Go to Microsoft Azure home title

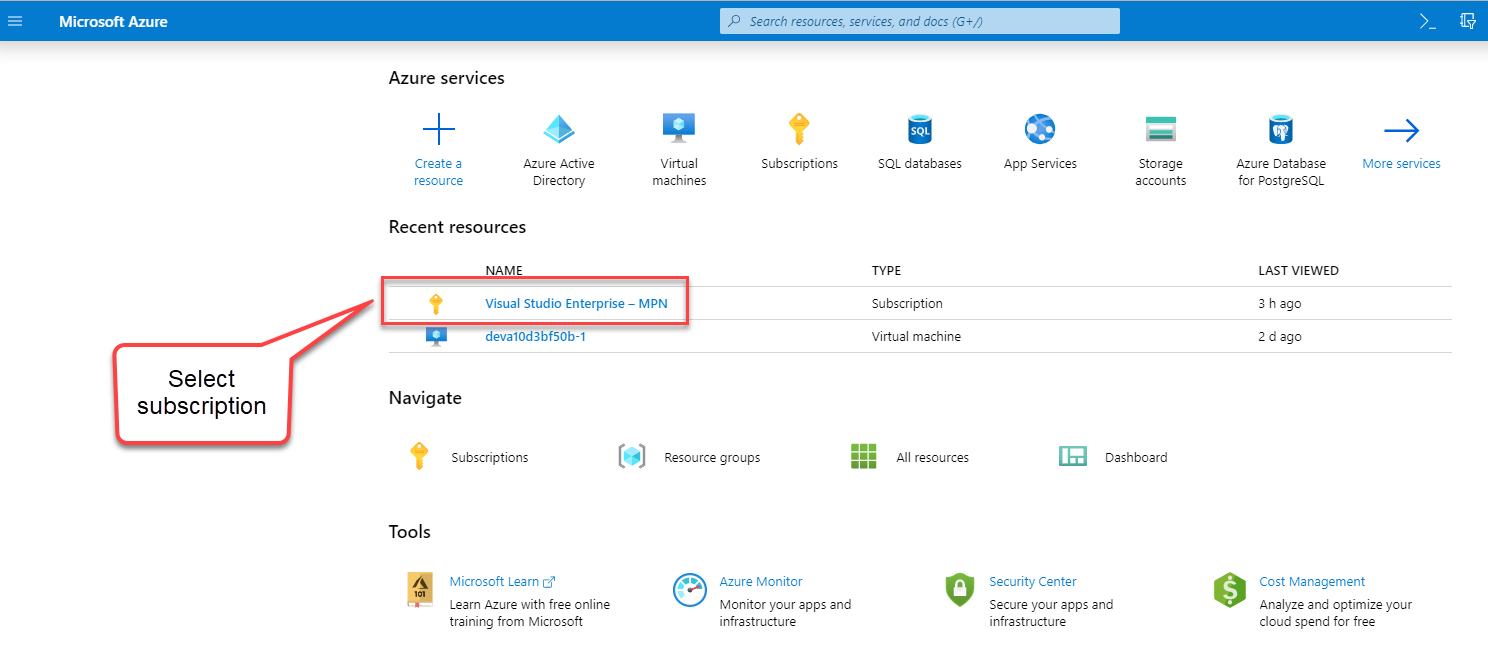(x=113, y=21)
